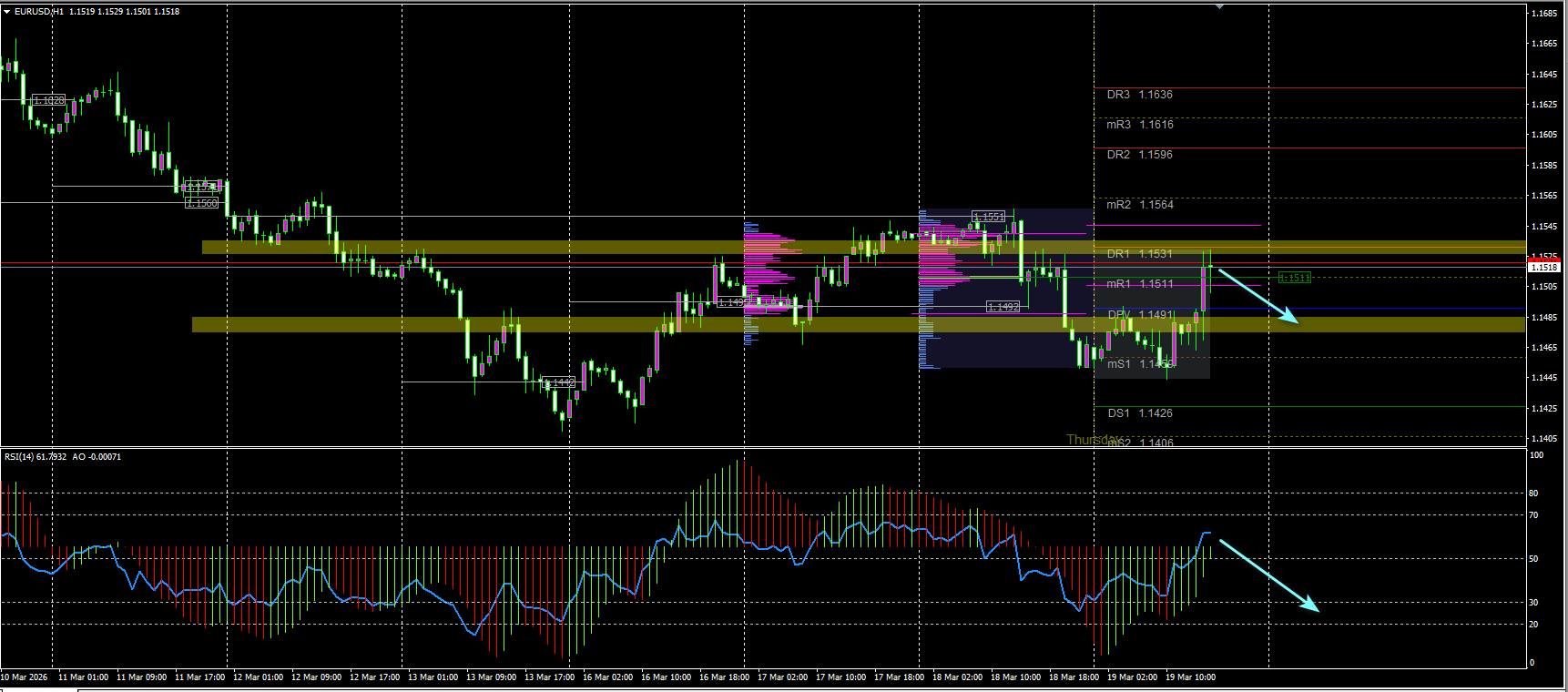Click the AO -0.00071 indicator value
Image resolution: width=1568 pixels, height=692 pixels.
(x=97, y=457)
